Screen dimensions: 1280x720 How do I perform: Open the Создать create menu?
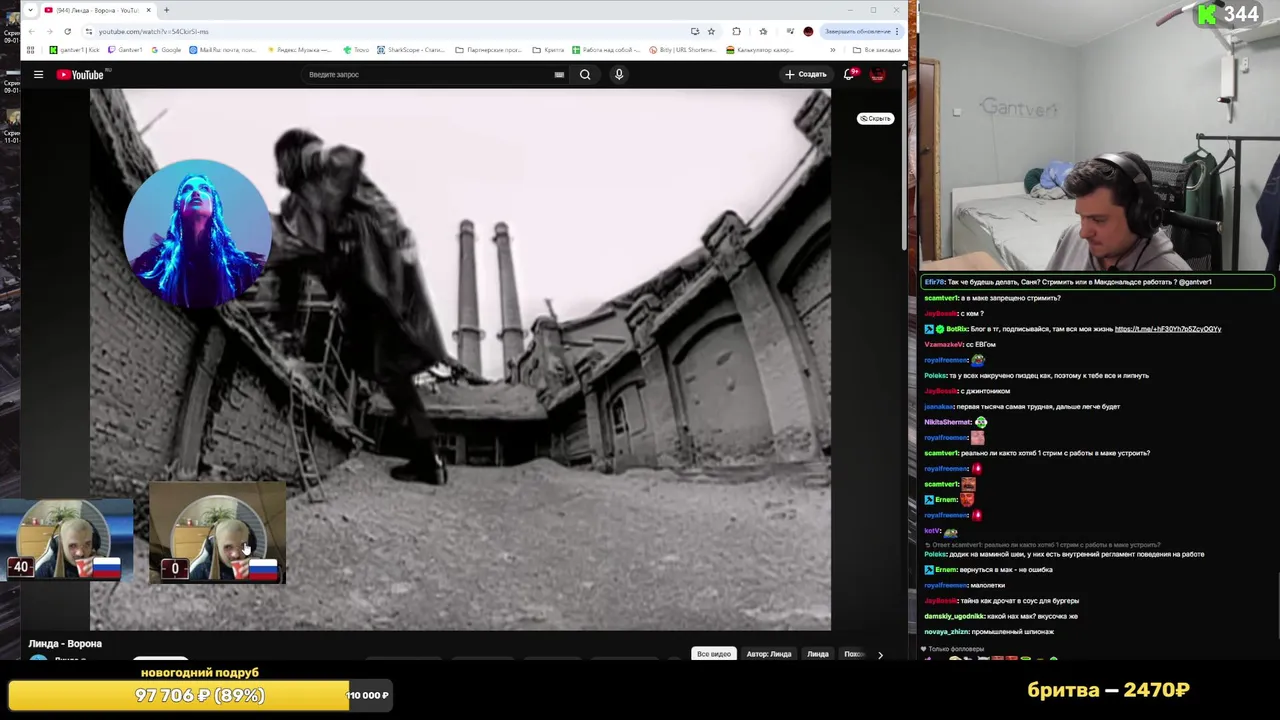click(806, 74)
